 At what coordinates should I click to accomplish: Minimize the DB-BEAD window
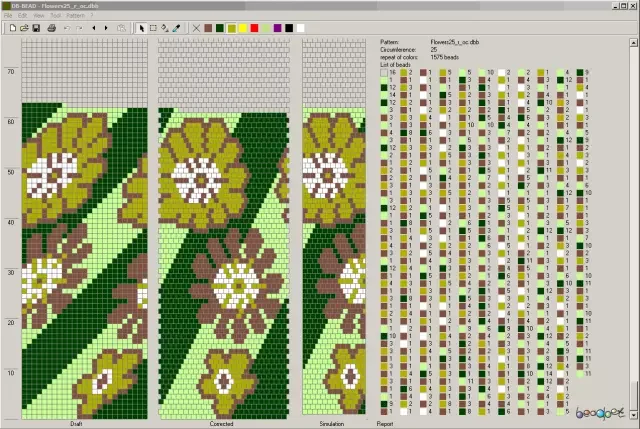(616, 6)
